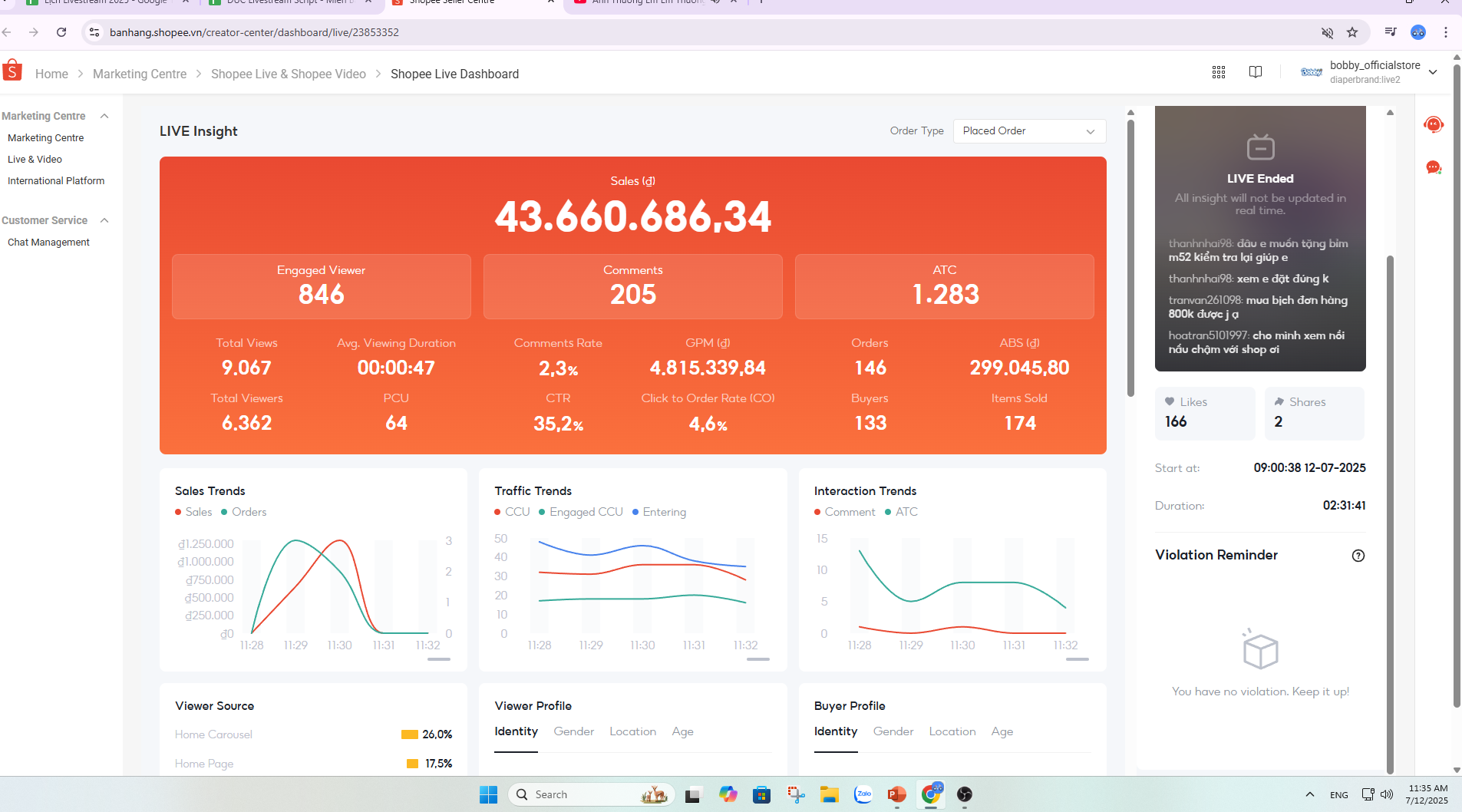1462x812 pixels.
Task: Click the Windows taskbar Search box
Action: click(x=591, y=794)
